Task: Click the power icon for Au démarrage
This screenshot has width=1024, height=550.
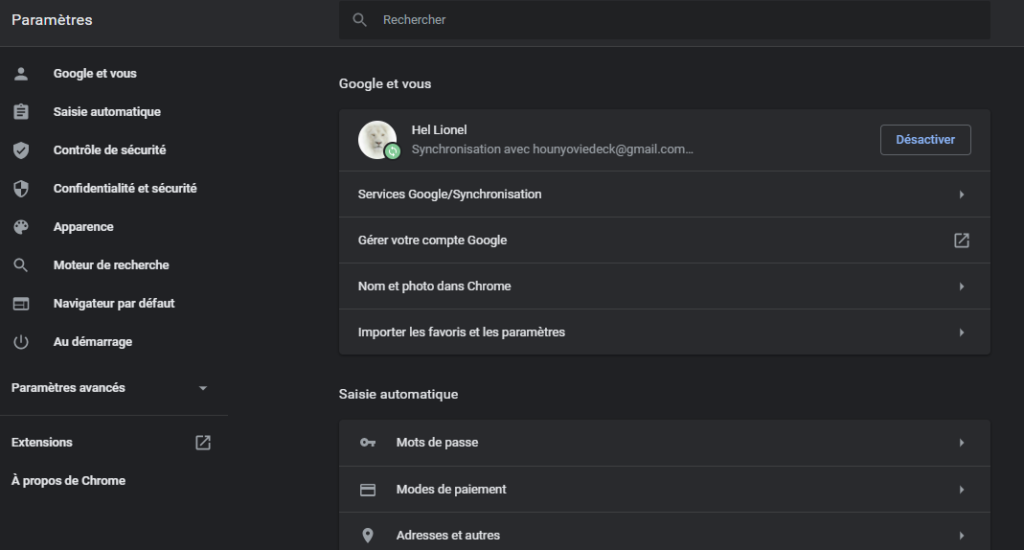Action: (x=21, y=342)
